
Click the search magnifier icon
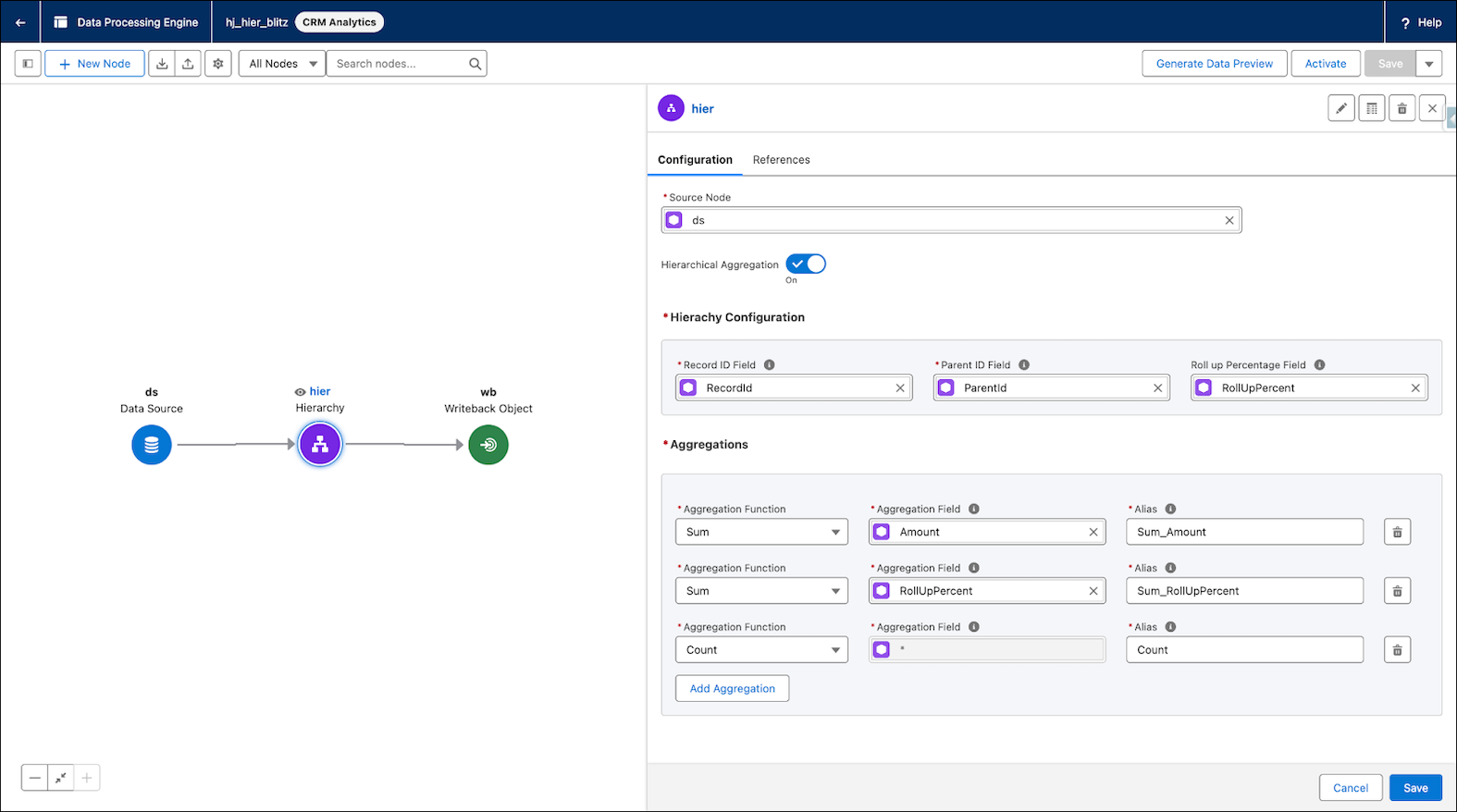[475, 64]
